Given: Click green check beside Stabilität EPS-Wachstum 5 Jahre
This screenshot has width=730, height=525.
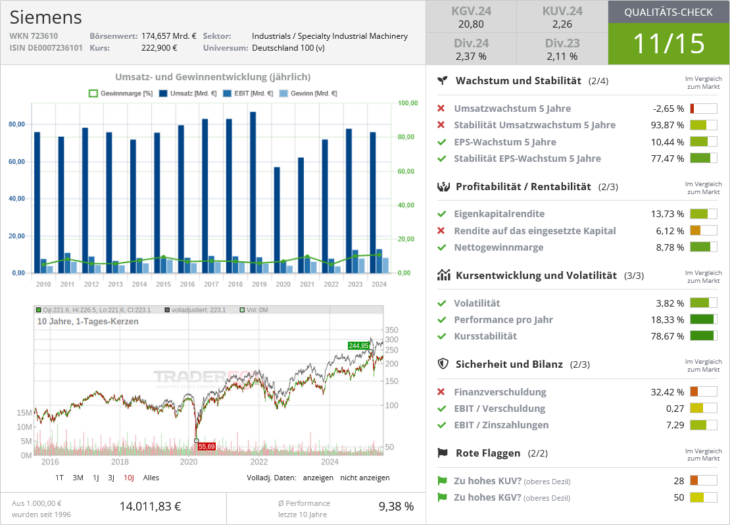Looking at the screenshot, I should pos(442,158).
